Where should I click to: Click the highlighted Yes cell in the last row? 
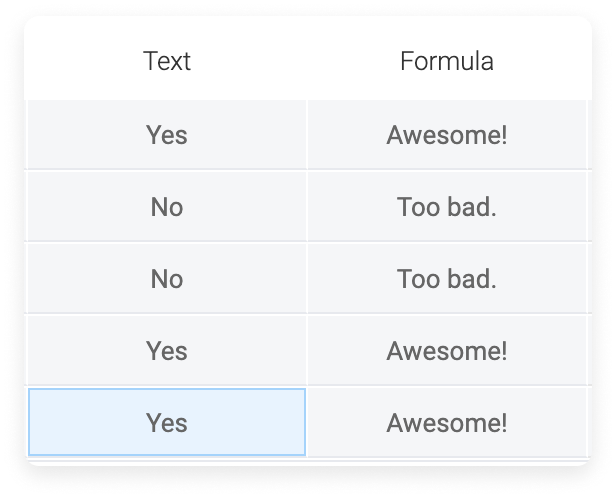[x=167, y=422]
